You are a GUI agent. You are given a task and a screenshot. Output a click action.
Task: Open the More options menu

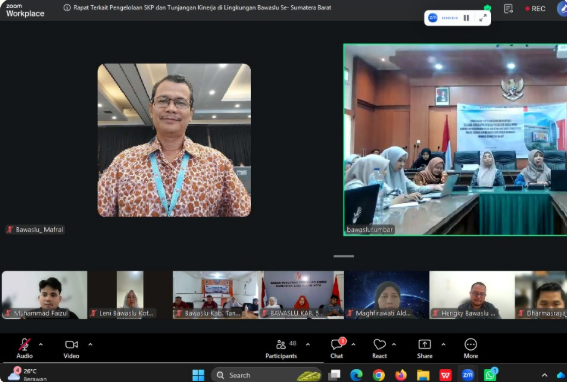point(471,348)
